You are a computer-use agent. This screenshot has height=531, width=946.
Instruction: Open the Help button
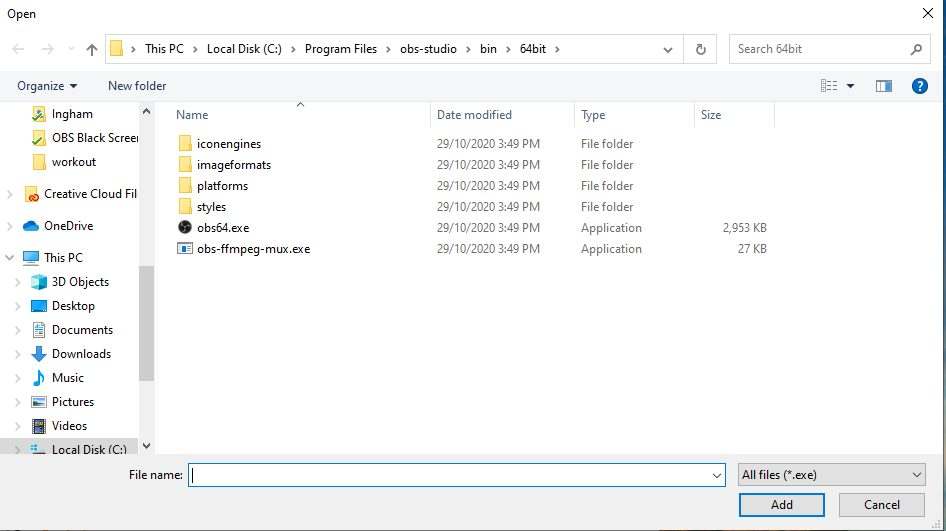(x=919, y=86)
